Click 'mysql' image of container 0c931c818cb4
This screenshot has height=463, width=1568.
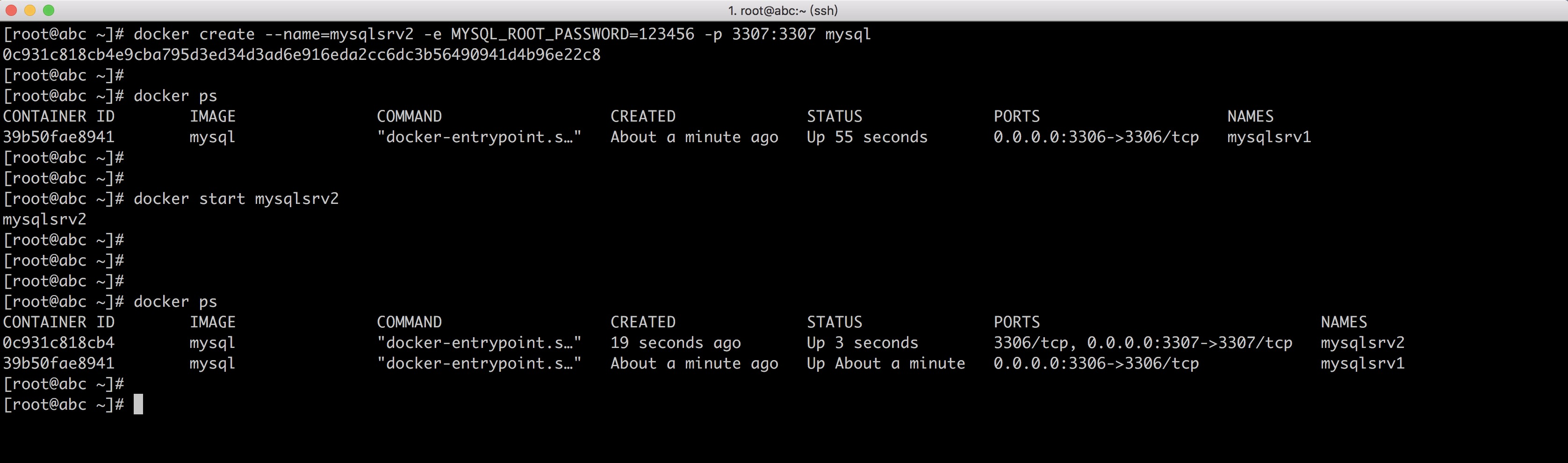click(x=212, y=343)
